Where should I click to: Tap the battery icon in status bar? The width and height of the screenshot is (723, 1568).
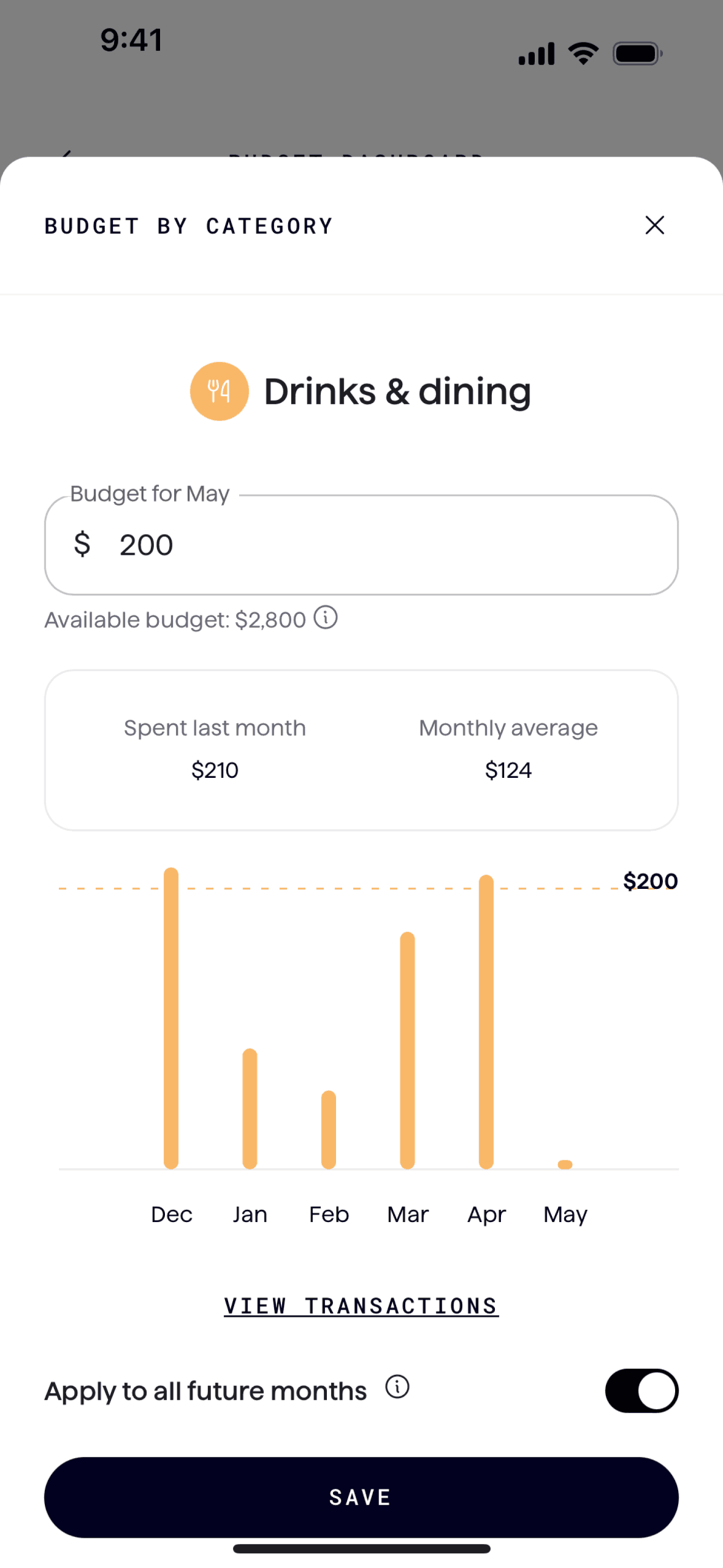[x=637, y=53]
